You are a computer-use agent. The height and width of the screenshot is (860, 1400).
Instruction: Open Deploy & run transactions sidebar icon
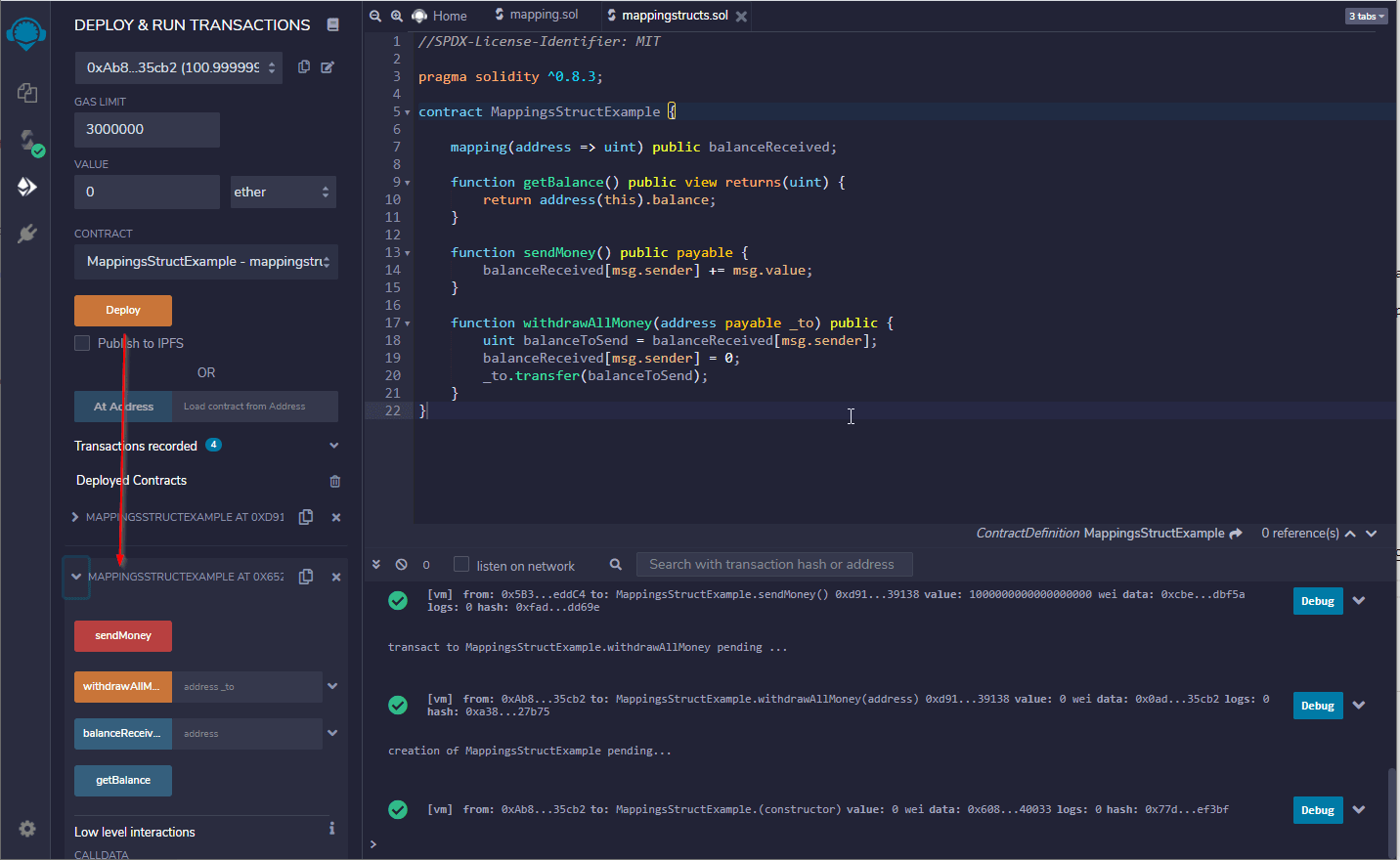click(27, 187)
